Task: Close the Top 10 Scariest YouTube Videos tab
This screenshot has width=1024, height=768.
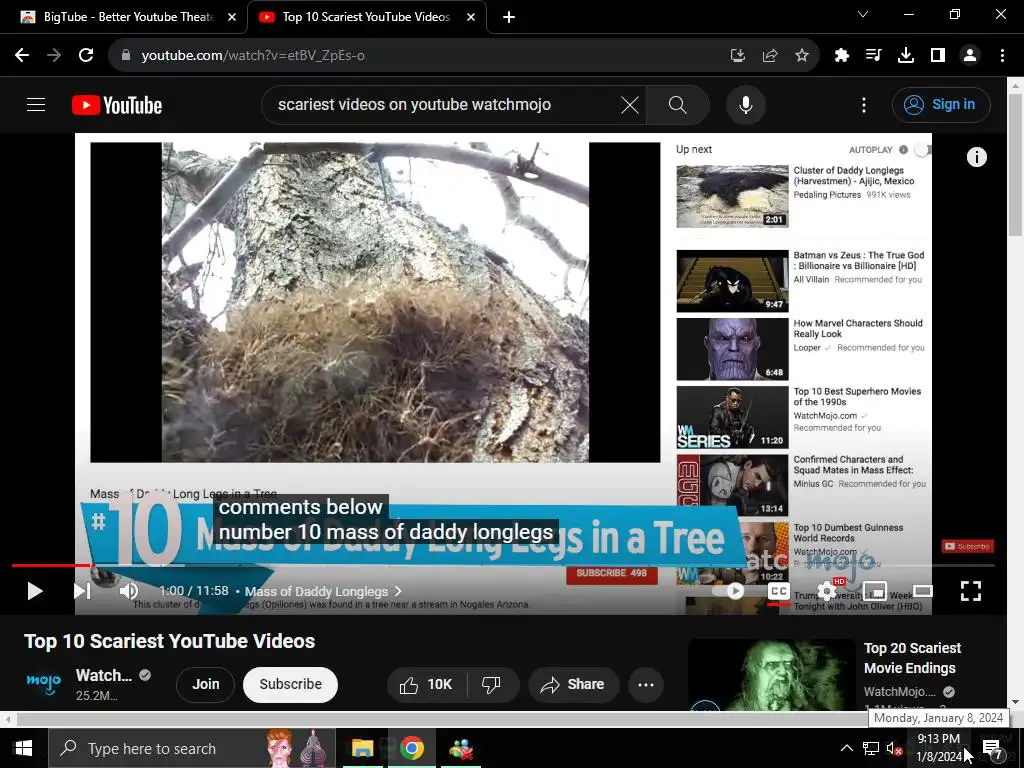Action: [x=471, y=17]
